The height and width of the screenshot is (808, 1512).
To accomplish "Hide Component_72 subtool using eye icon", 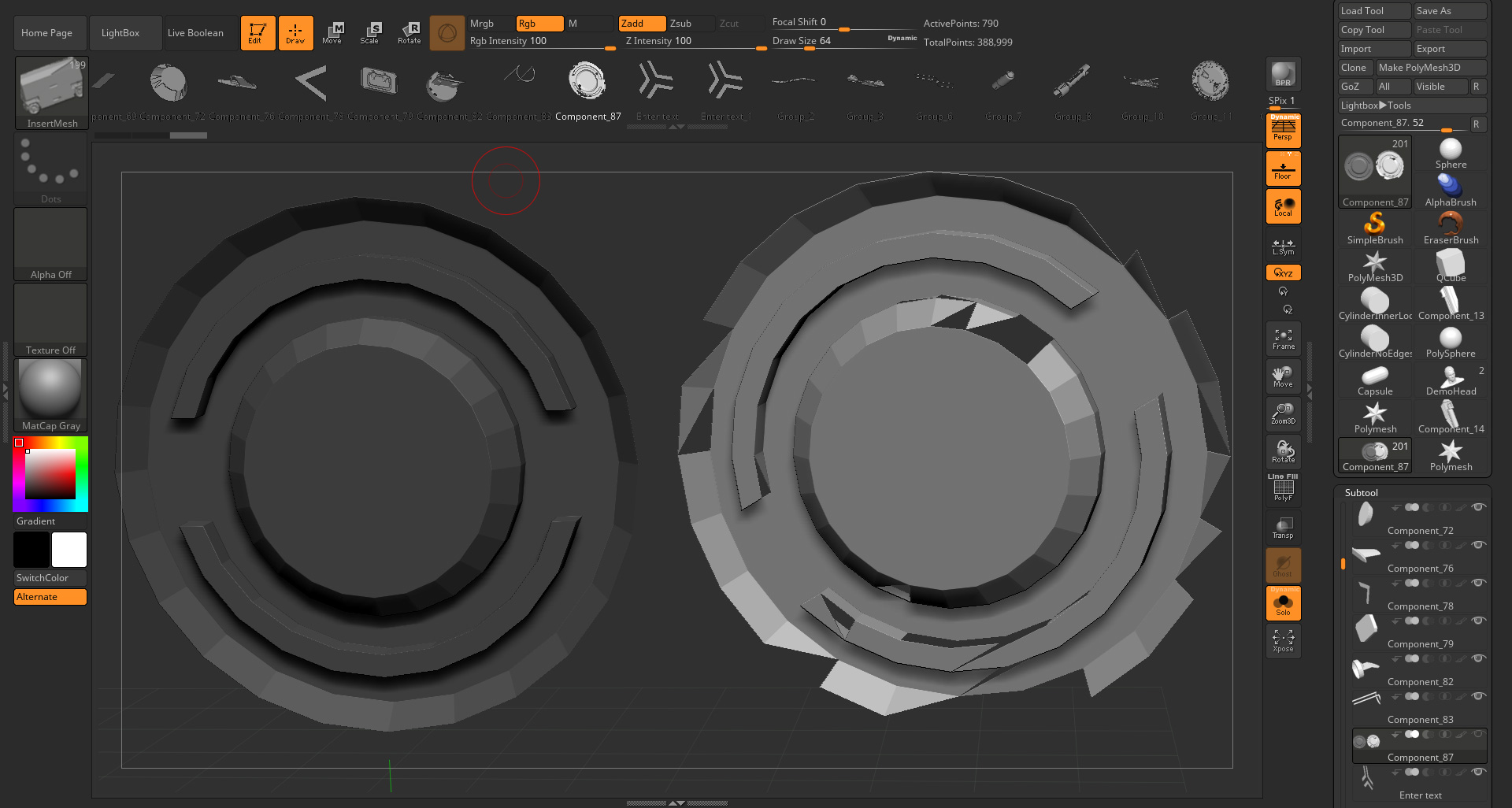I will [x=1479, y=507].
